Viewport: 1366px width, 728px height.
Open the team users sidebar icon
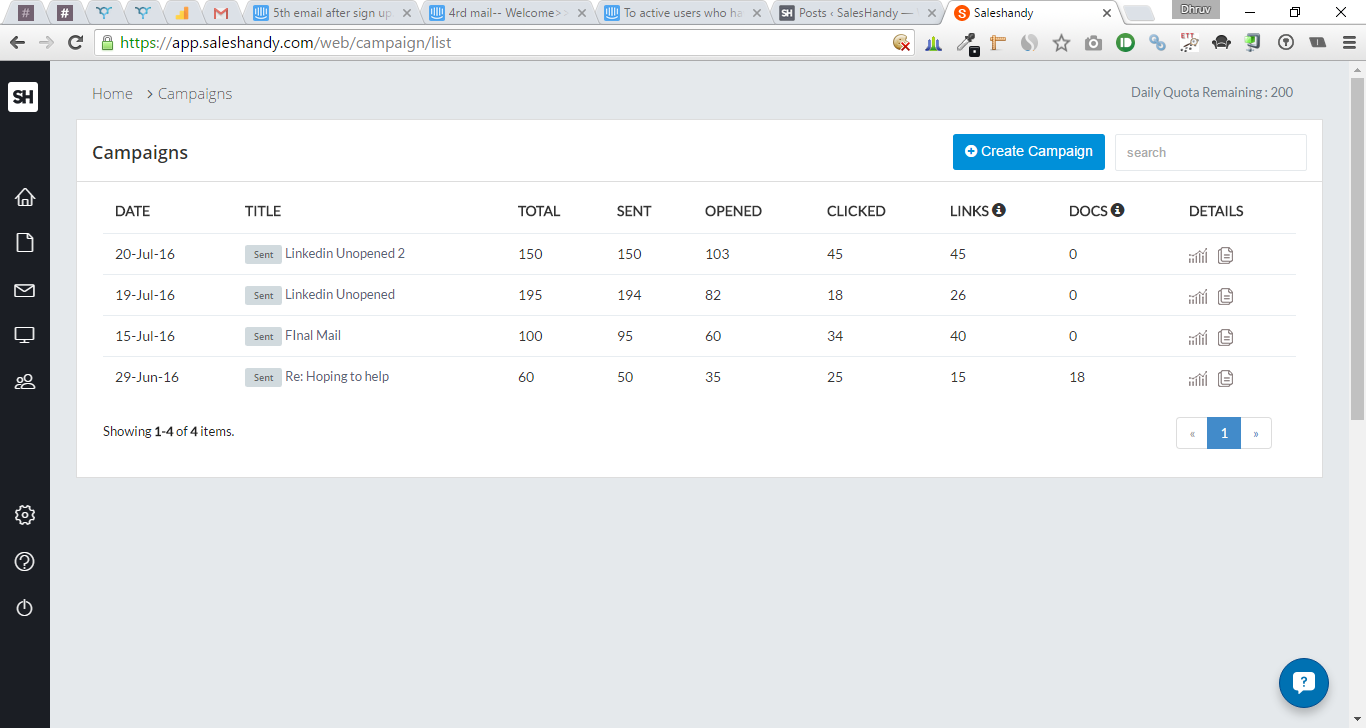25,381
